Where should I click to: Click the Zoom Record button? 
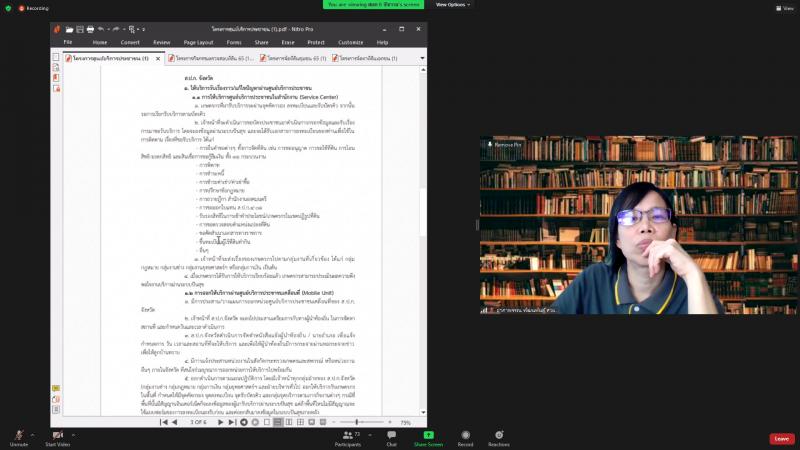click(465, 438)
